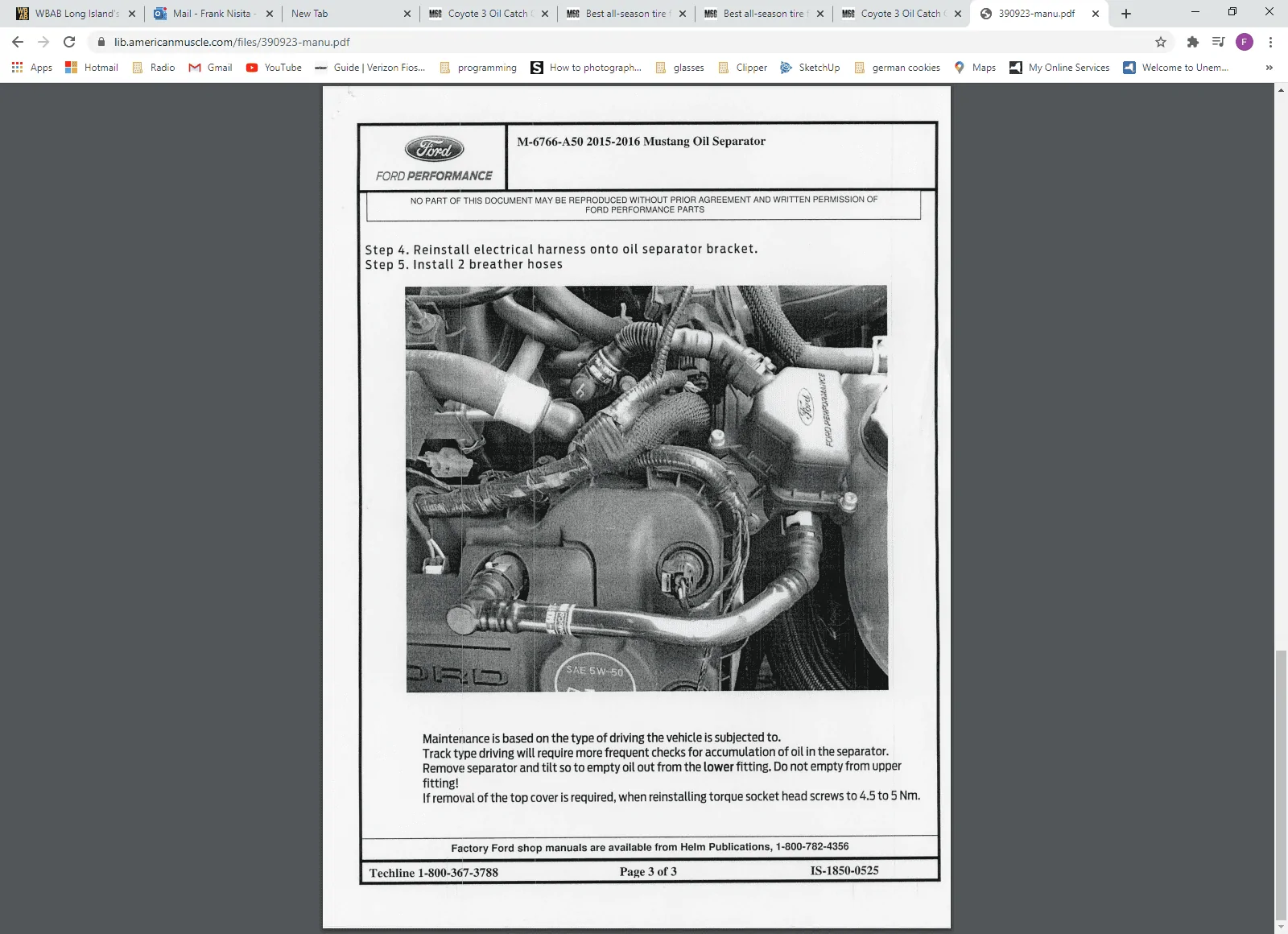This screenshot has width=1288, height=934.
Task: Open the german cookies bookmarks folder
Action: click(898, 68)
